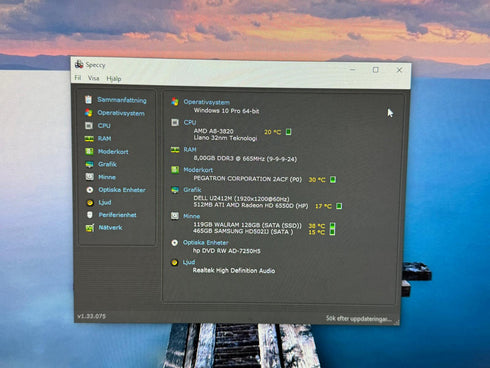Click the Grafik monitor icon in sidebar

pyautogui.click(x=89, y=164)
